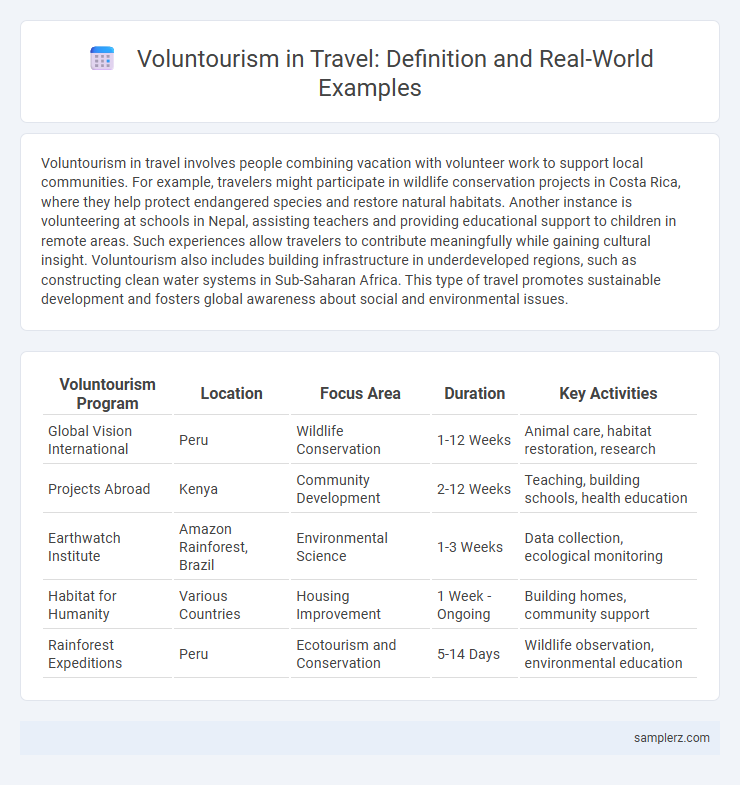
Task: Click Wildlife observation, environmental education cell
Action: [x=608, y=654]
